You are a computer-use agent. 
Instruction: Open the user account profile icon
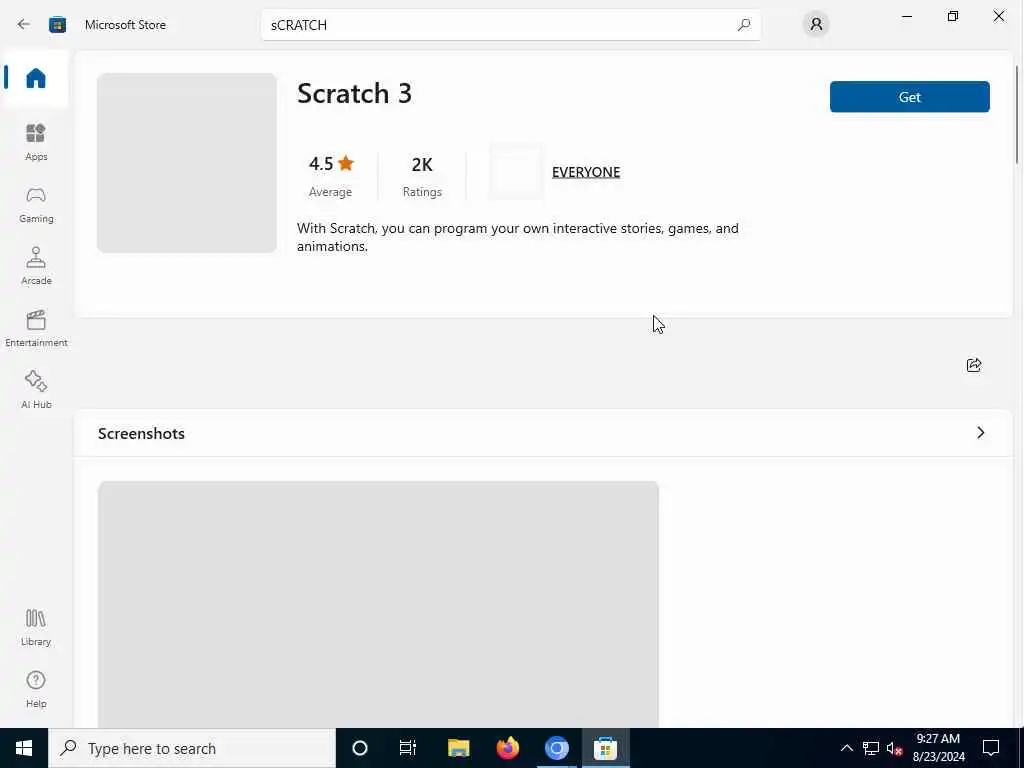[x=816, y=24]
